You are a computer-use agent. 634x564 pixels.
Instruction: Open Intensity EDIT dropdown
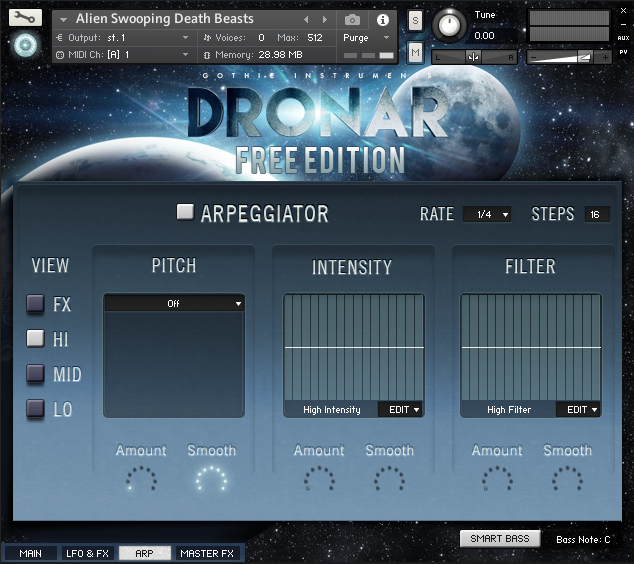tap(401, 410)
